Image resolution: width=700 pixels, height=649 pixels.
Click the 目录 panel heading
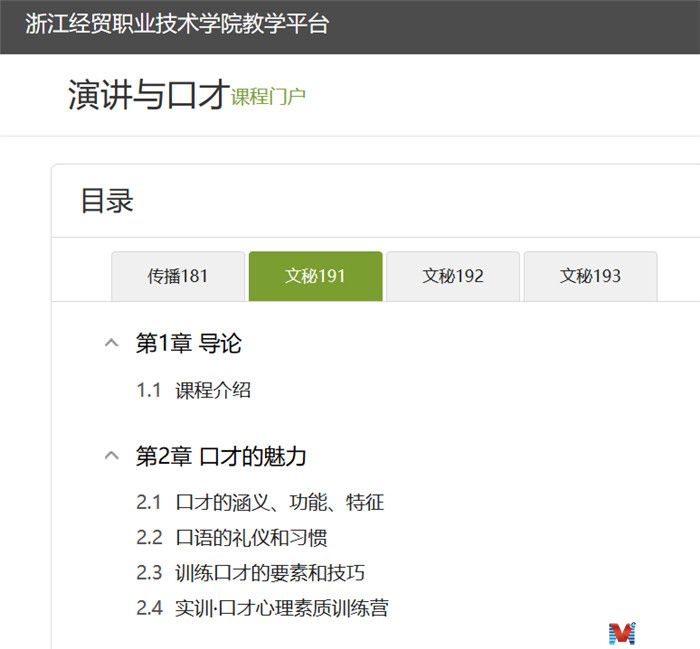tap(107, 200)
